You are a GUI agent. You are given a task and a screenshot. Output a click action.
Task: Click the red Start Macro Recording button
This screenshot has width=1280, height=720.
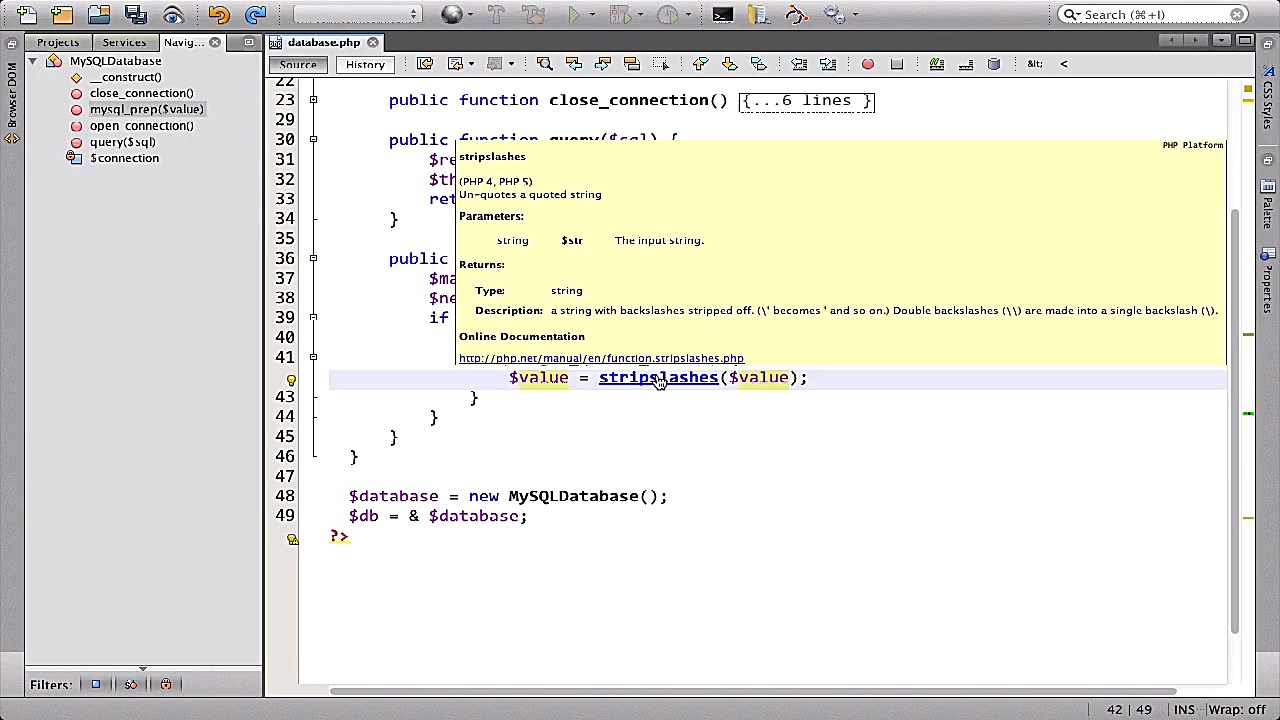point(868,64)
